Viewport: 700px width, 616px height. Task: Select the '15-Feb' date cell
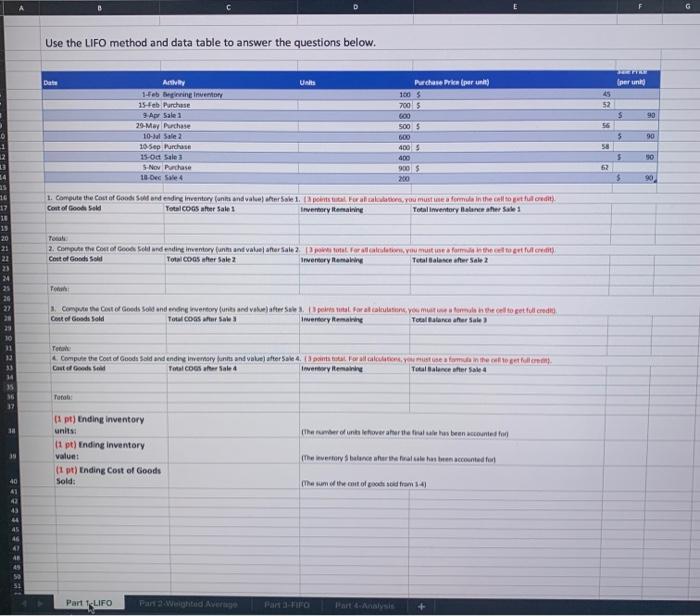101,105
